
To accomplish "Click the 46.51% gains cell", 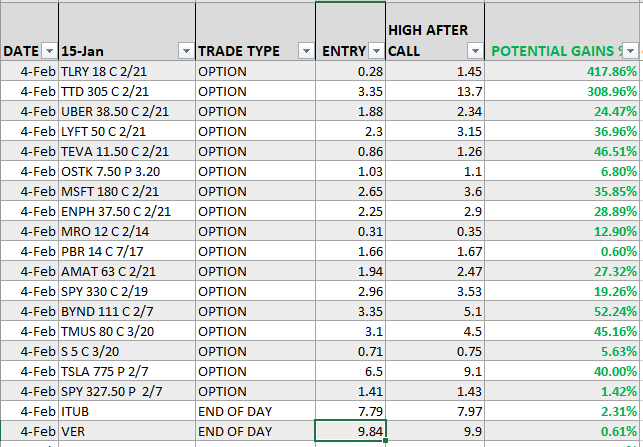I will (562, 151).
